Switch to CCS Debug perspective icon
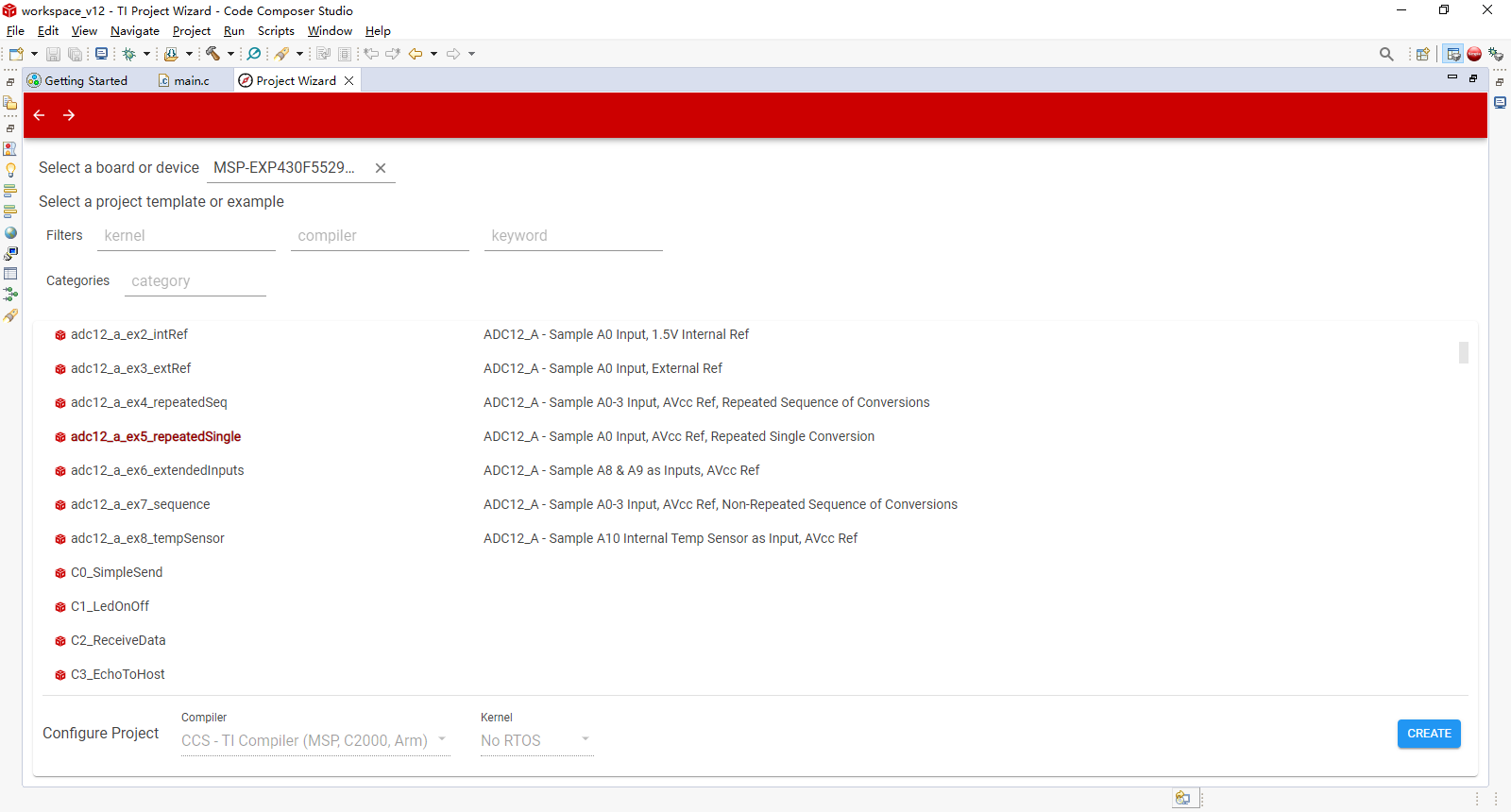 click(x=1496, y=54)
